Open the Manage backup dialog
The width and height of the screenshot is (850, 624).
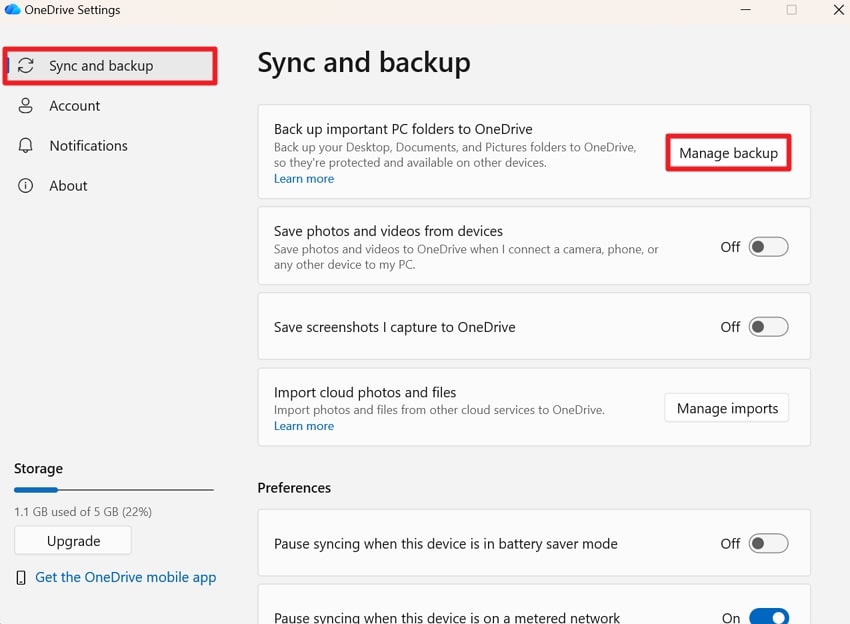pyautogui.click(x=728, y=153)
